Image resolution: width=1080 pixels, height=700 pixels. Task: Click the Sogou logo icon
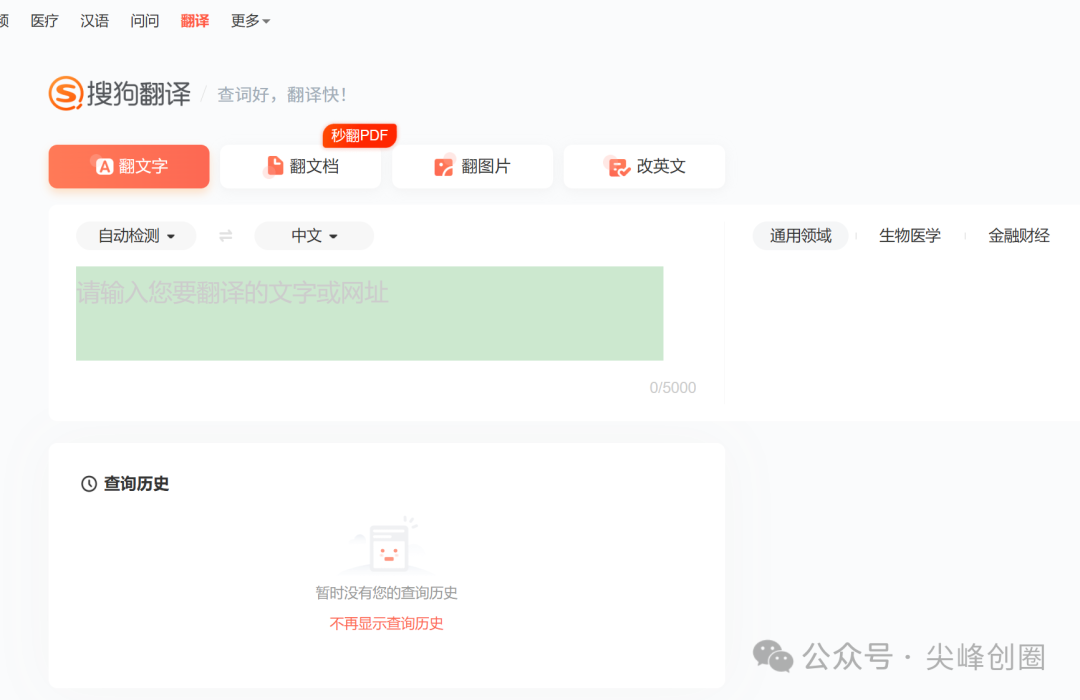pos(66,94)
